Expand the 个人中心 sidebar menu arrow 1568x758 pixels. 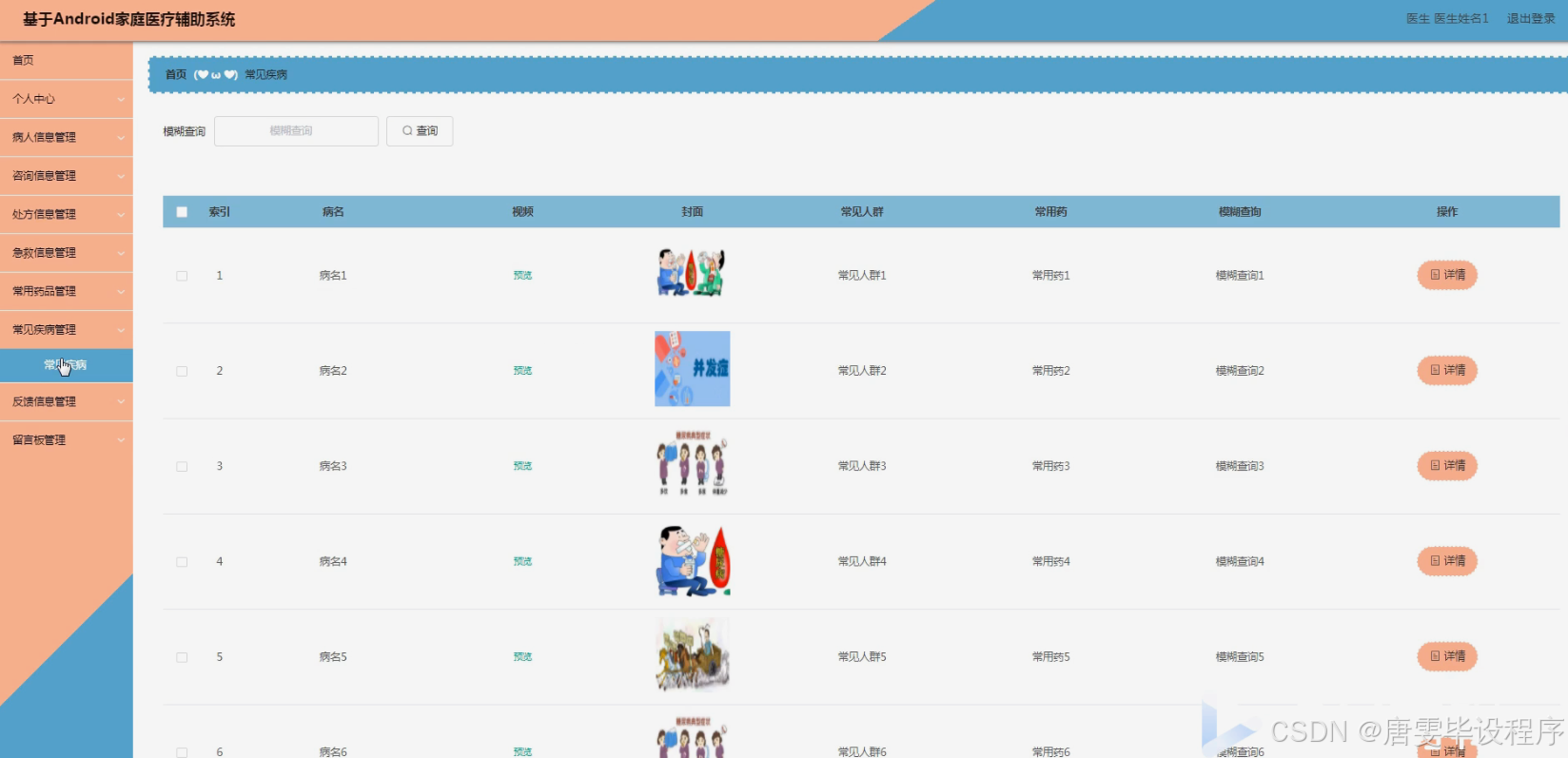pos(121,99)
